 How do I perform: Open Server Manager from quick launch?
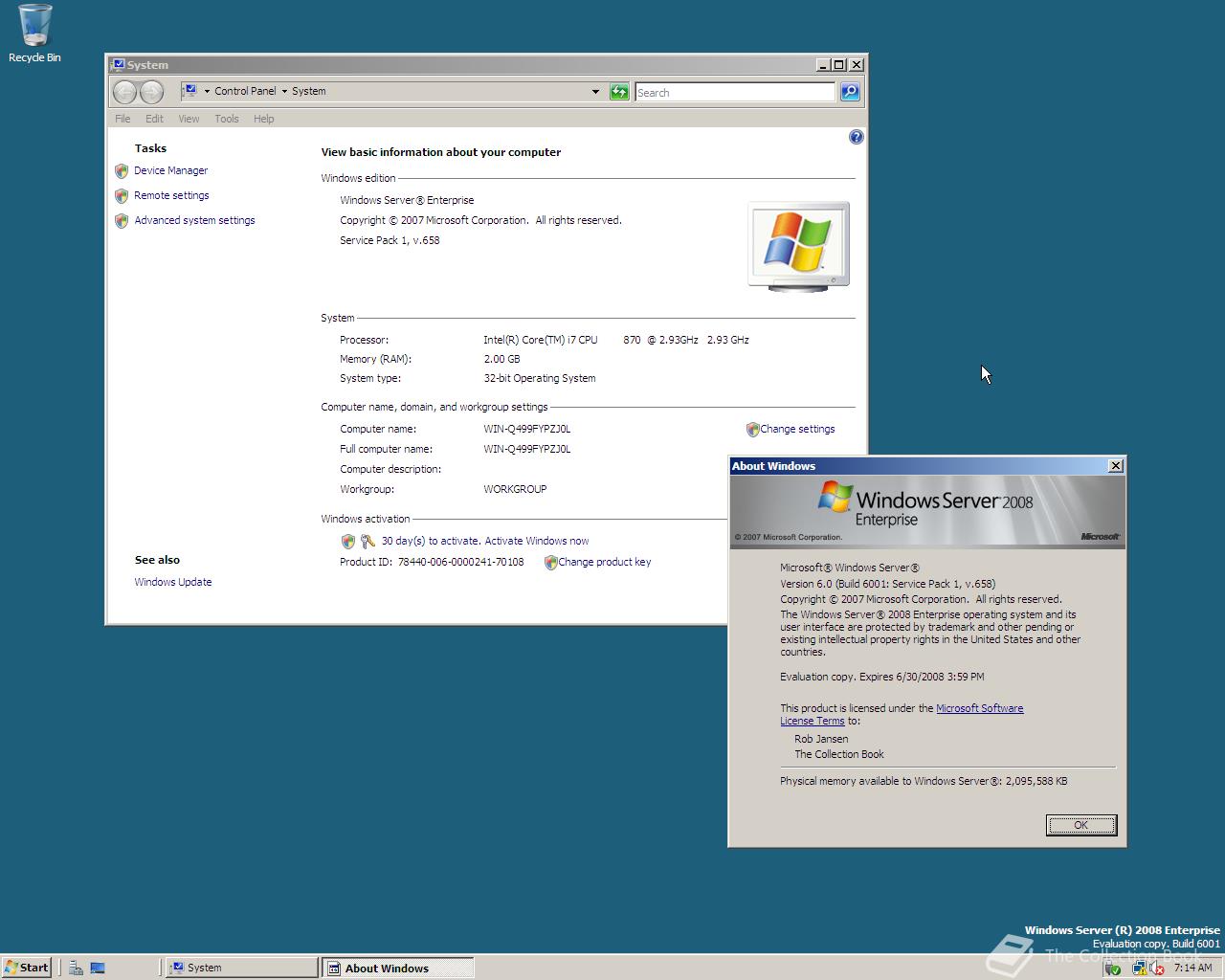76,968
